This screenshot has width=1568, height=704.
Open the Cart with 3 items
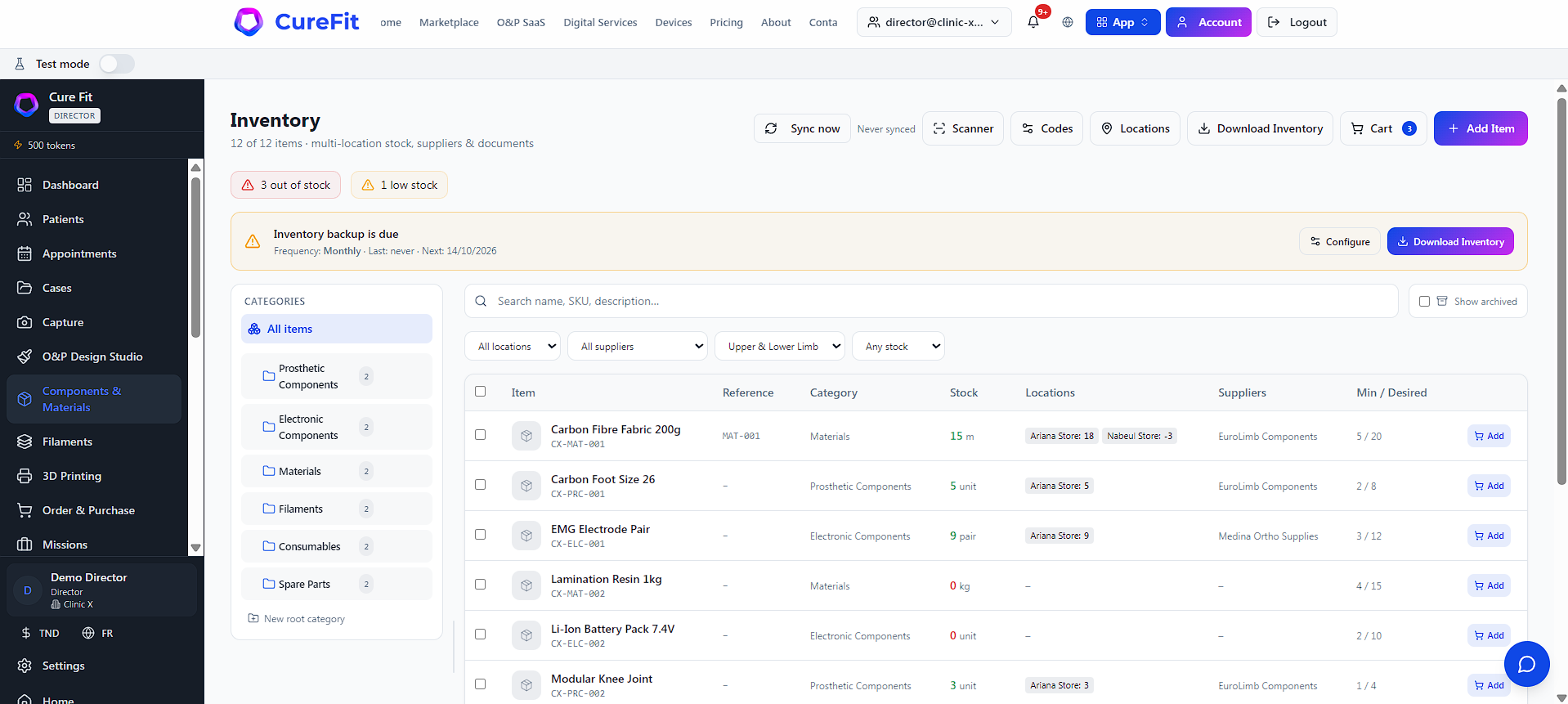pos(1383,128)
